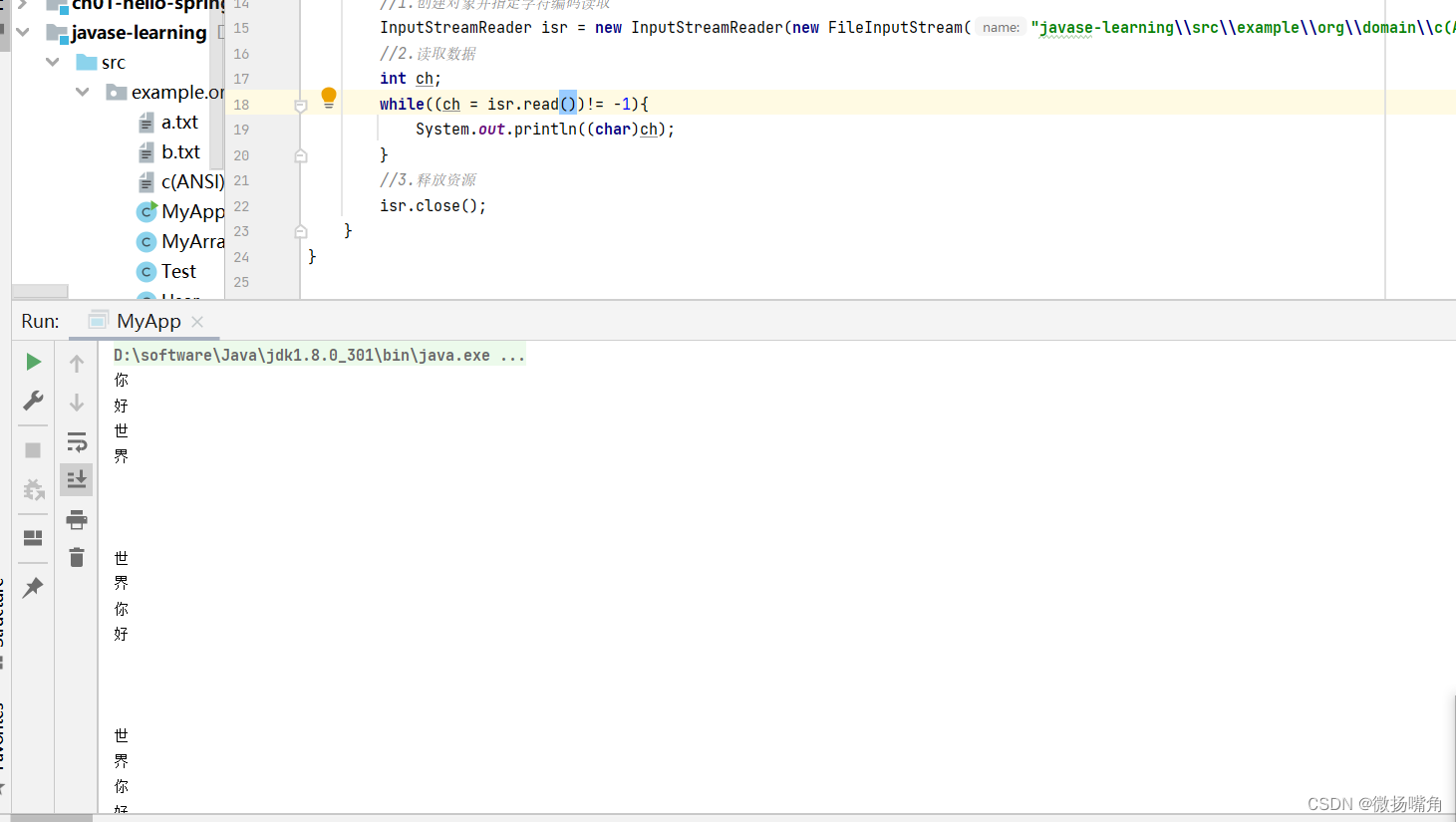Click the console horizontal scrollbar
This screenshot has width=1456, height=822.
[x=52, y=817]
